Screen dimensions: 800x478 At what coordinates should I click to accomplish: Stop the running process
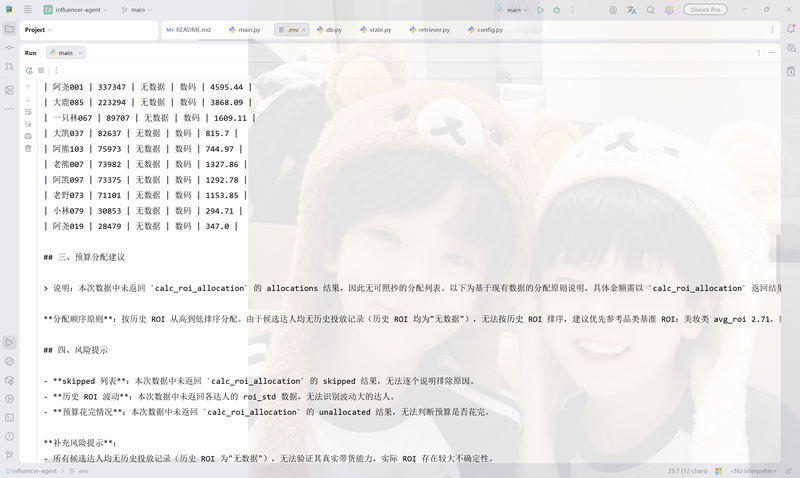point(41,70)
